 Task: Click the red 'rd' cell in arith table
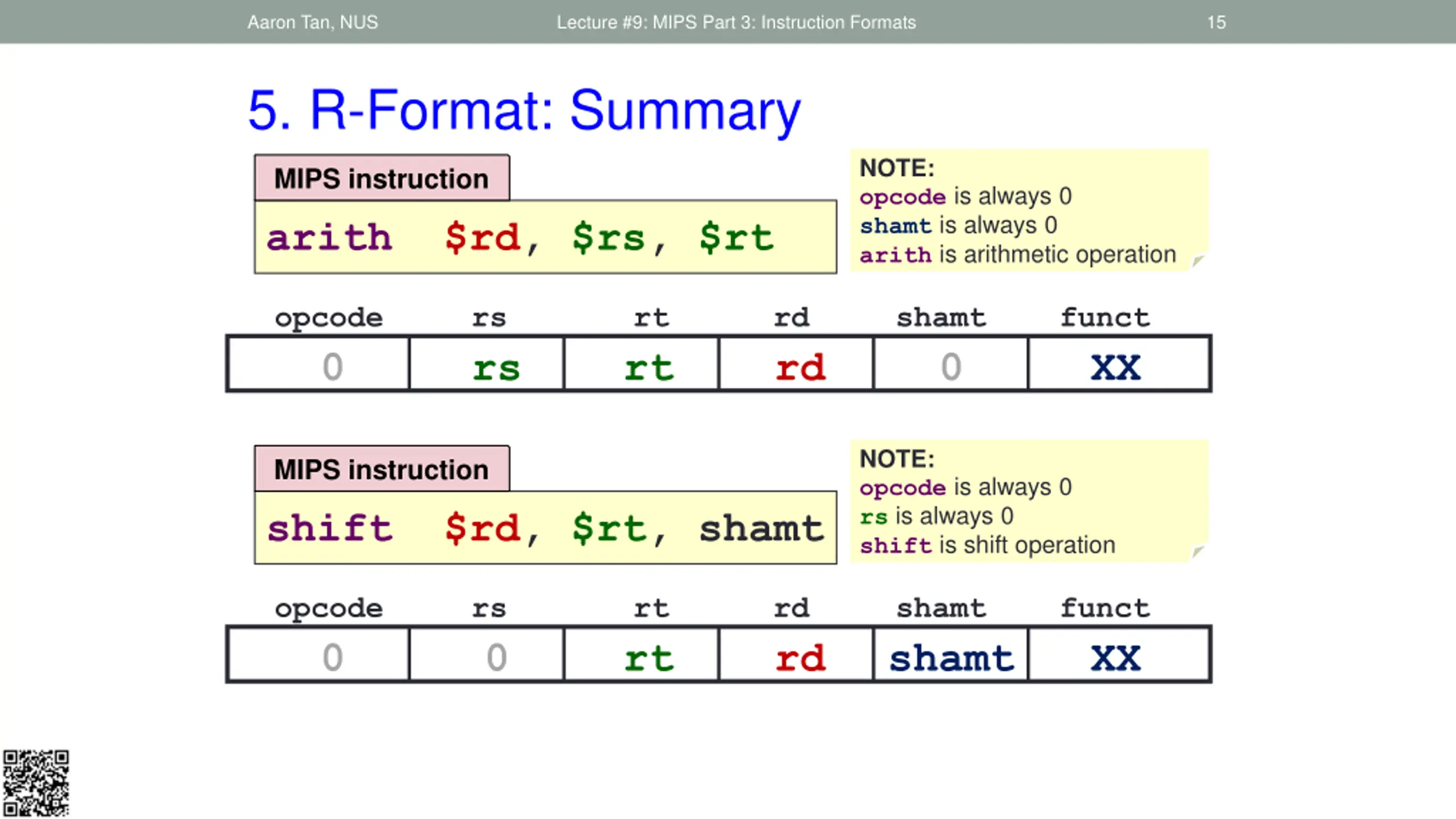pyautogui.click(x=796, y=364)
